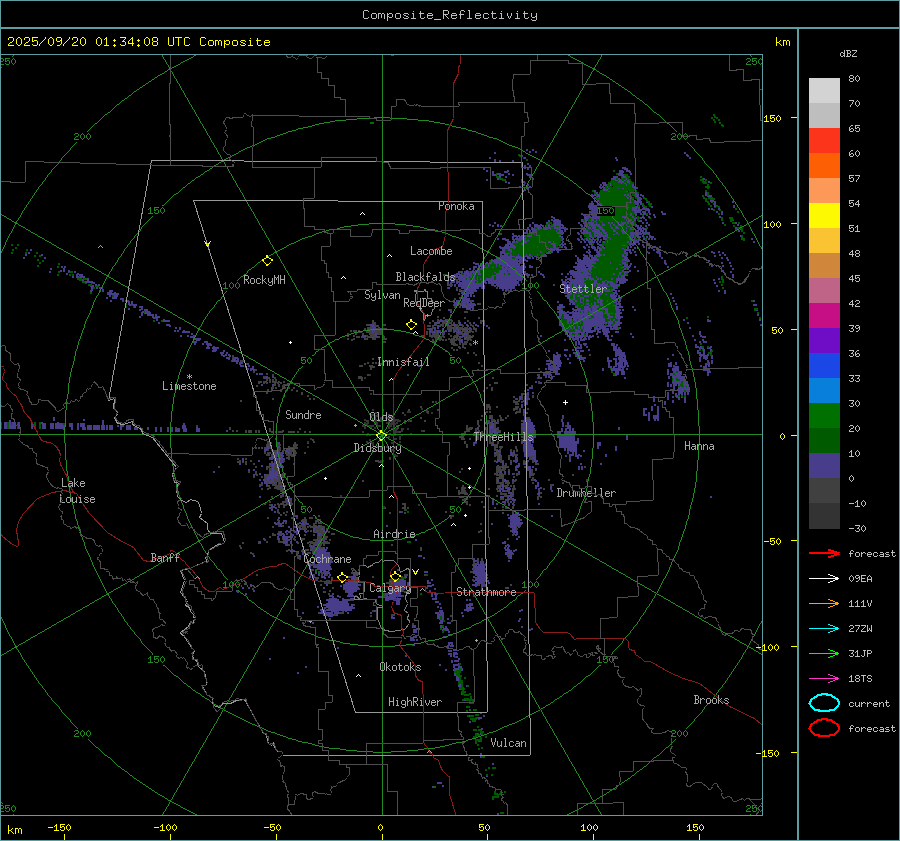Click the cyan current ellipse legend icon
900x841 pixels.
(824, 703)
